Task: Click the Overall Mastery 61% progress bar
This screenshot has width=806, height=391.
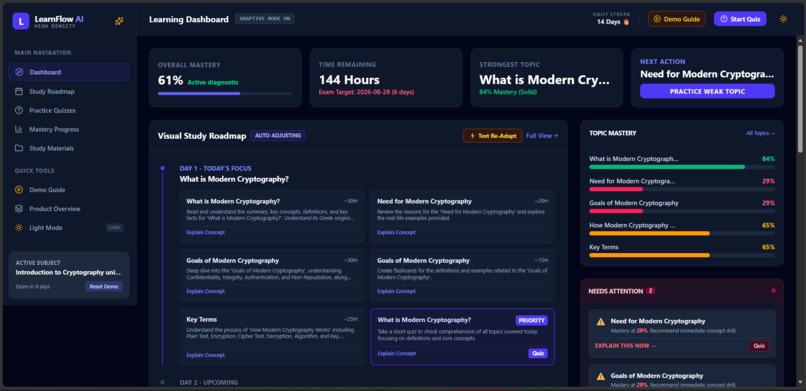Action: click(x=225, y=94)
